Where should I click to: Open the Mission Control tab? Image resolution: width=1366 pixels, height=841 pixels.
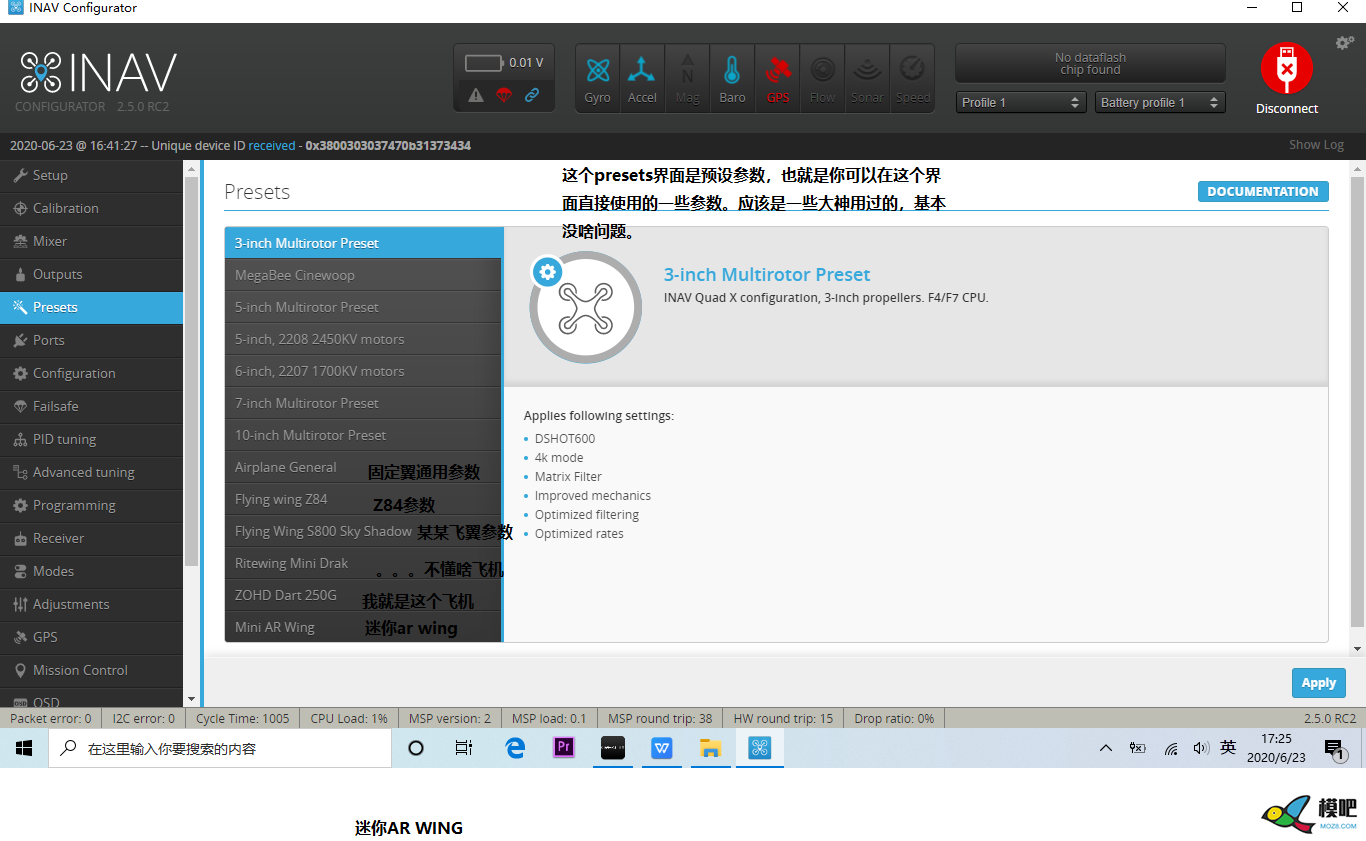click(91, 670)
